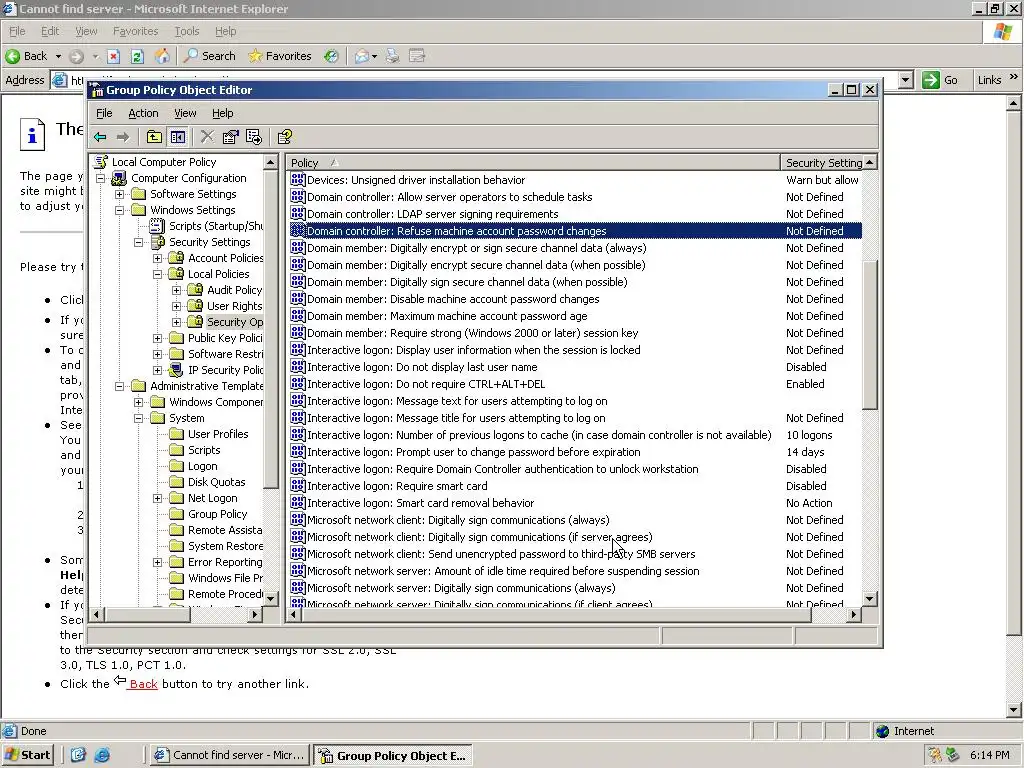Open the Help menu in Group Policy Editor
Image resolution: width=1024 pixels, height=768 pixels.
pyautogui.click(x=222, y=113)
